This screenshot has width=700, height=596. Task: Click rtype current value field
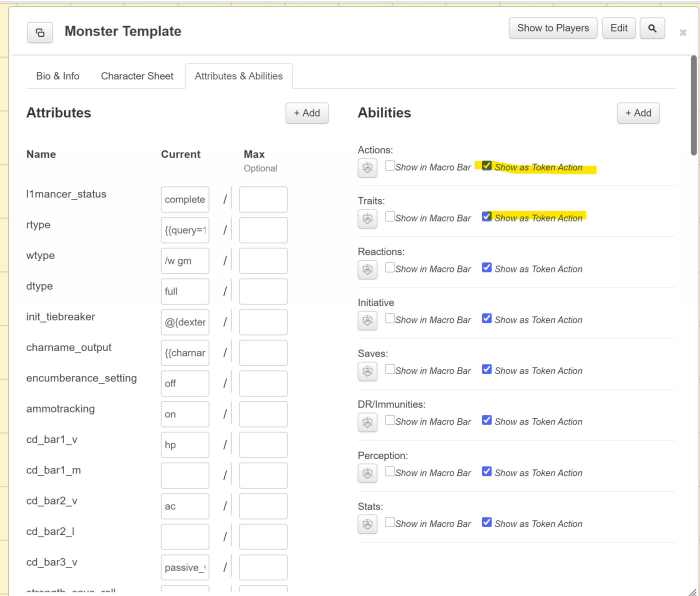coord(185,230)
